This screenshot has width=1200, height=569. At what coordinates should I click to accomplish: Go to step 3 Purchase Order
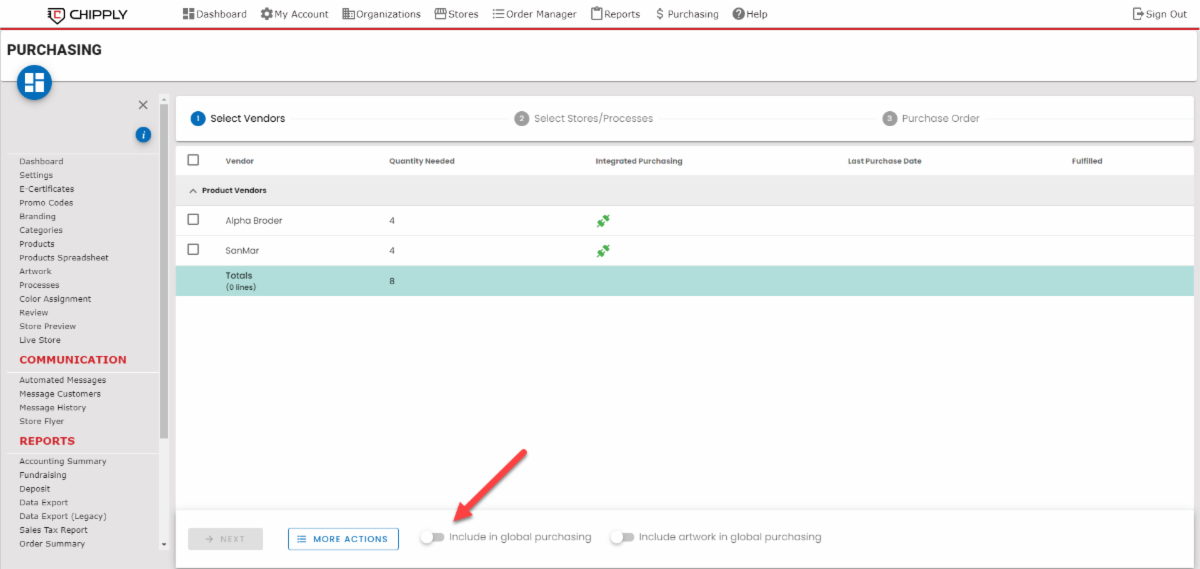point(931,118)
